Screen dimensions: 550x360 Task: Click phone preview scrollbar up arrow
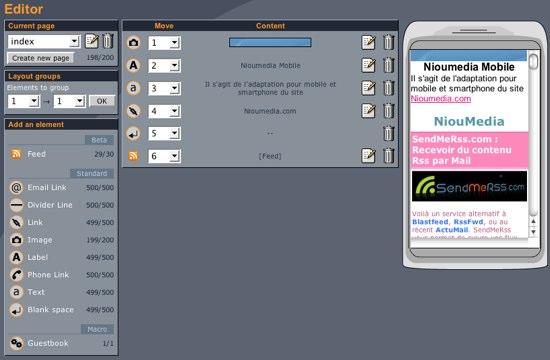(x=533, y=221)
